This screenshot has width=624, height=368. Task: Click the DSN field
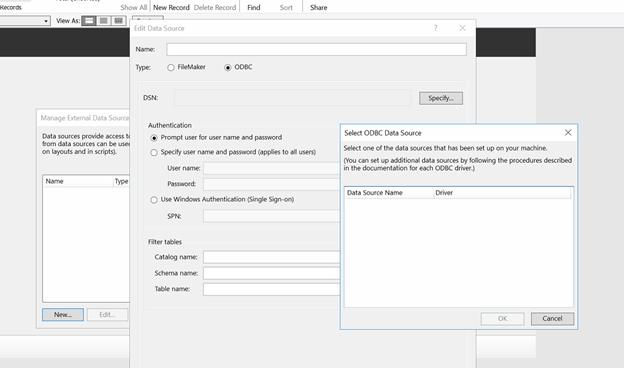(292, 98)
